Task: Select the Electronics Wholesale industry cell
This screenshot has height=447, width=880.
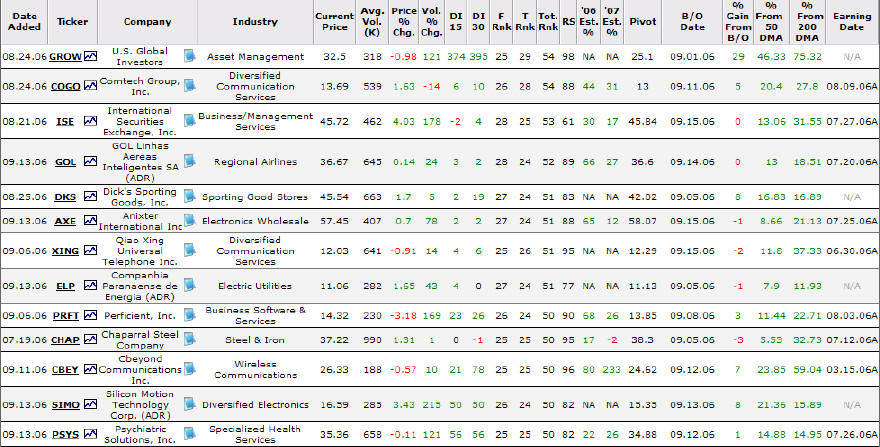Action: 255,221
